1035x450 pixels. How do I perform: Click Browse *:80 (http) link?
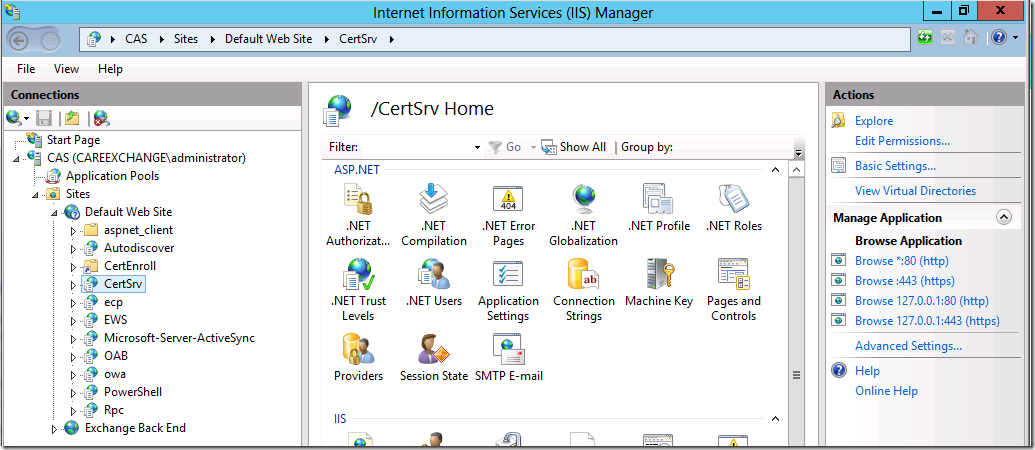click(x=902, y=261)
